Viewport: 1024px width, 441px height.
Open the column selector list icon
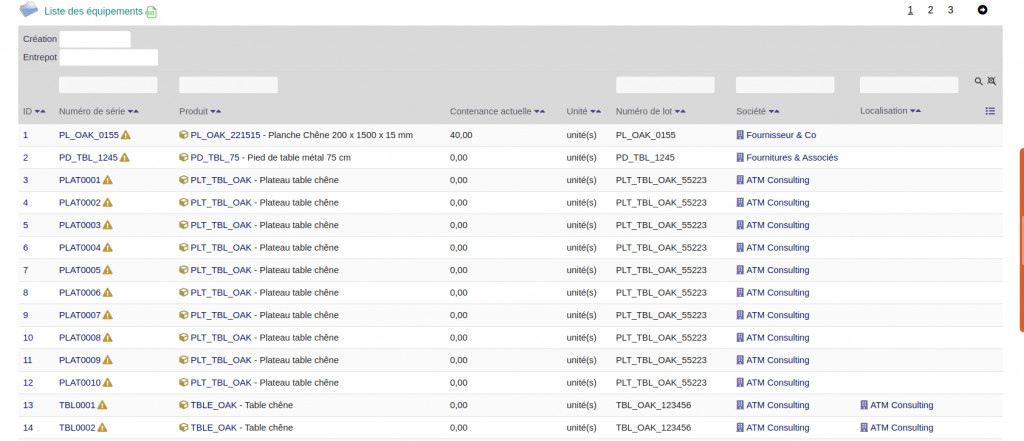[990, 111]
